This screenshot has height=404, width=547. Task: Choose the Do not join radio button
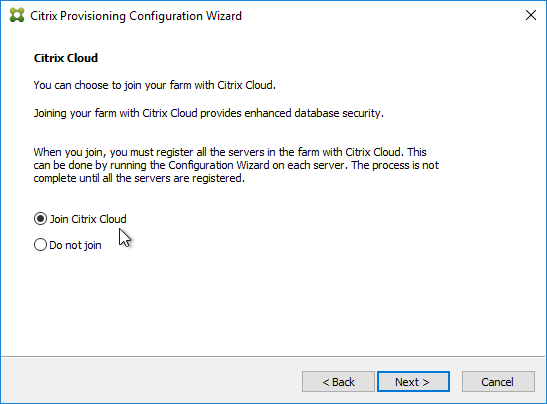(40, 245)
